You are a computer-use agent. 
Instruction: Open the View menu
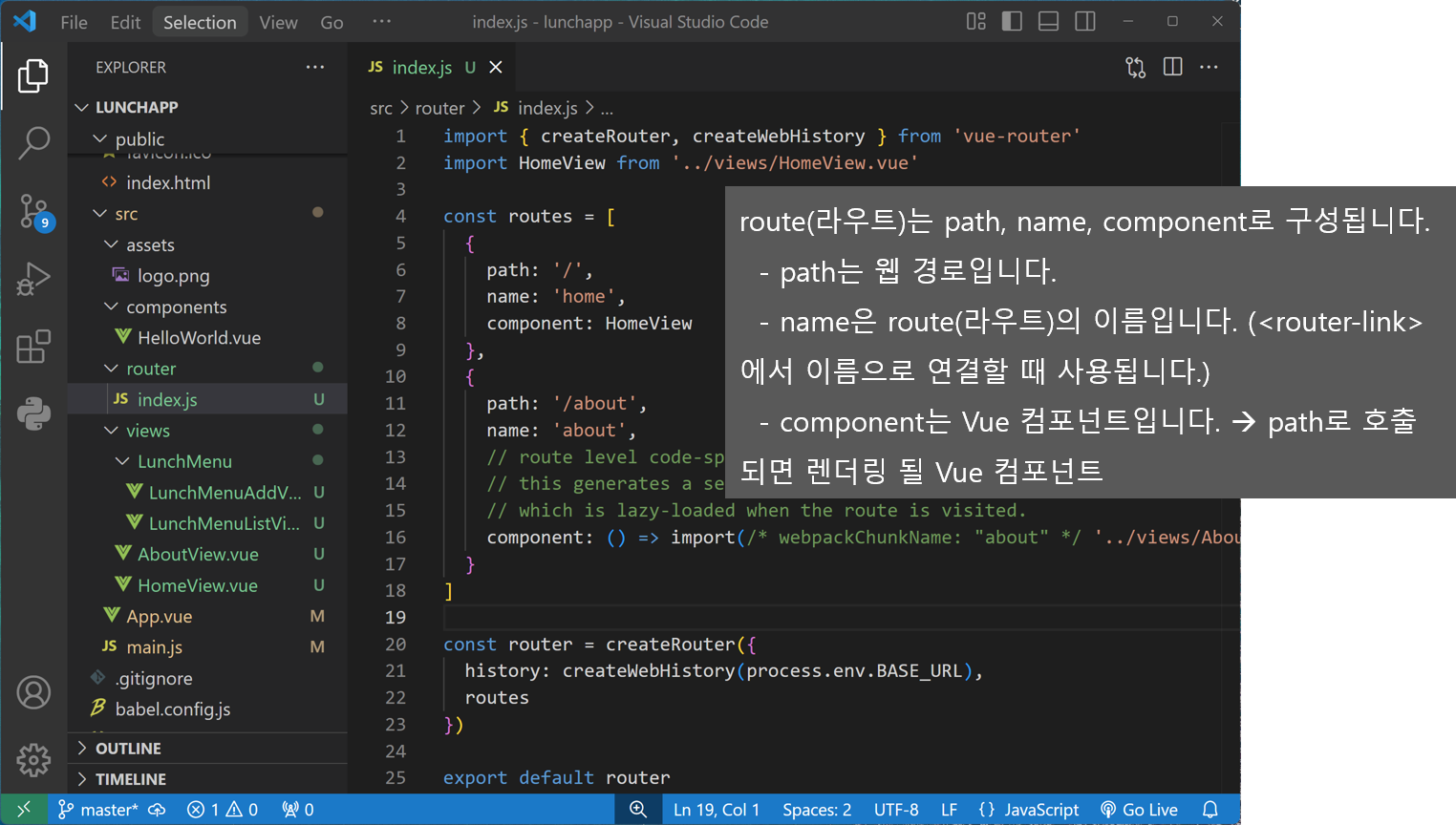click(x=278, y=22)
